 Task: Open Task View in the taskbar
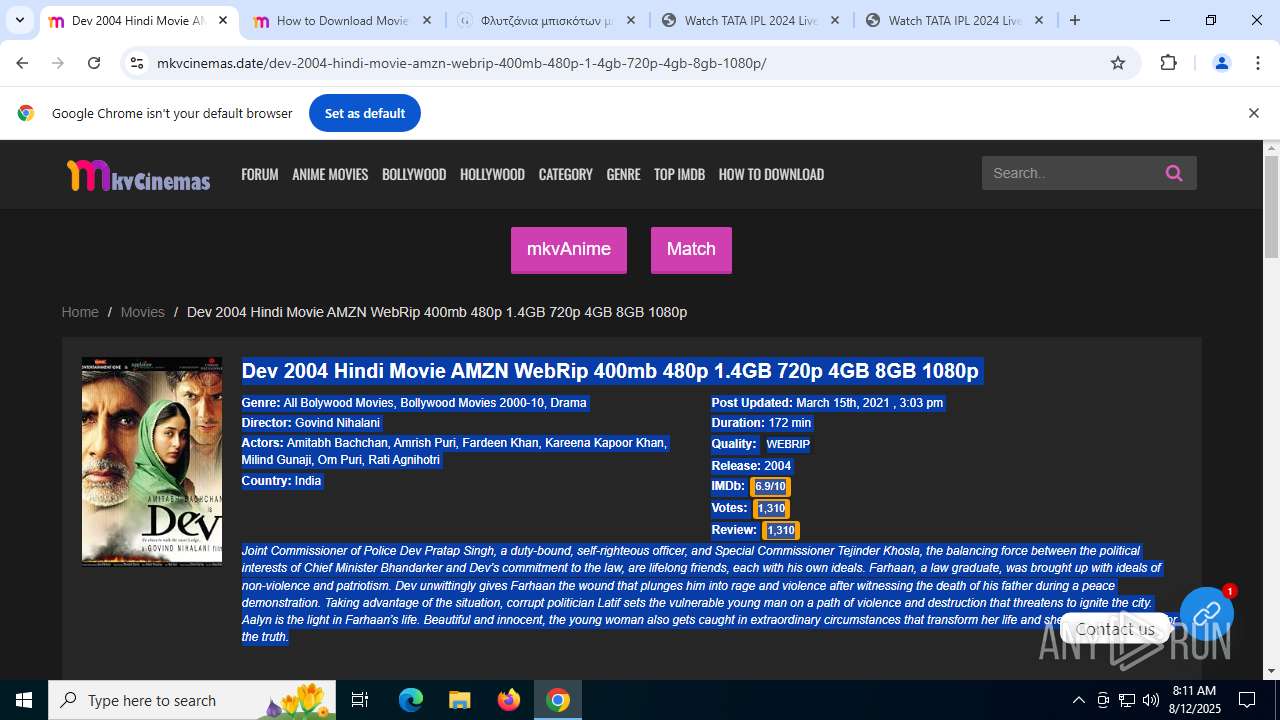(x=360, y=700)
